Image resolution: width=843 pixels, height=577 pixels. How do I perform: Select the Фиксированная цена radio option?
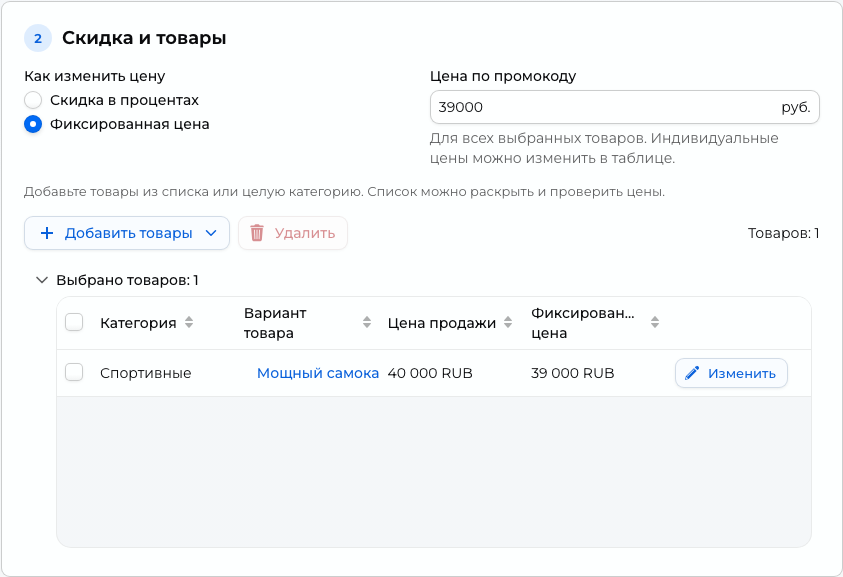(x=33, y=124)
